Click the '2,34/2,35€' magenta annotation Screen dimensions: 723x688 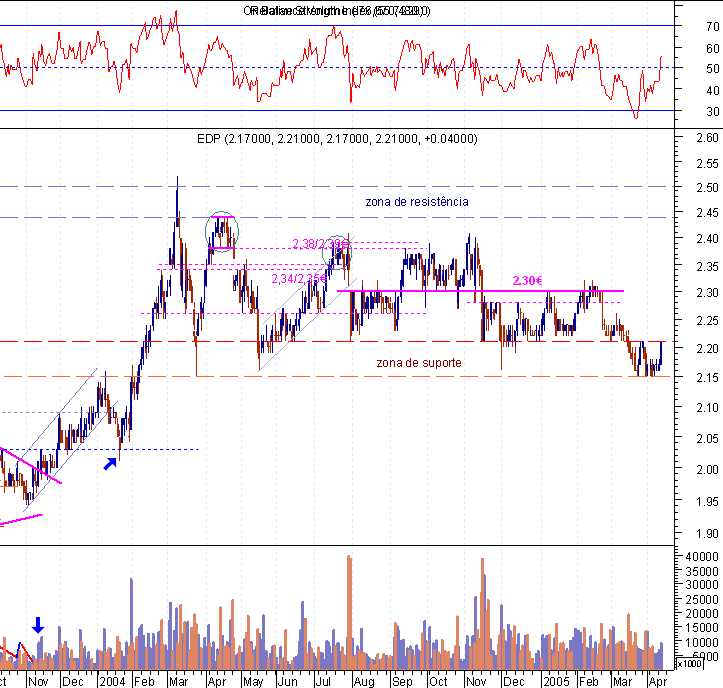(299, 279)
